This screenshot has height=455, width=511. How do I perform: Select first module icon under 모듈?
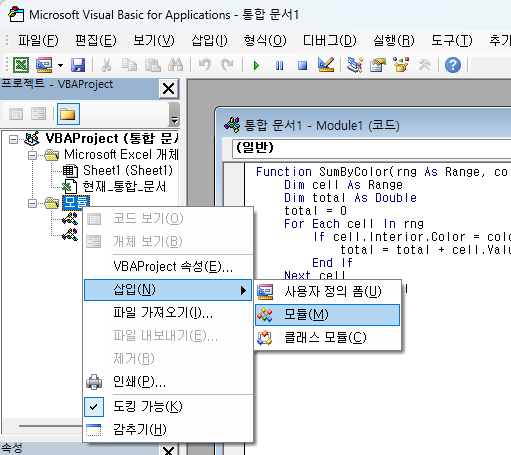70,219
